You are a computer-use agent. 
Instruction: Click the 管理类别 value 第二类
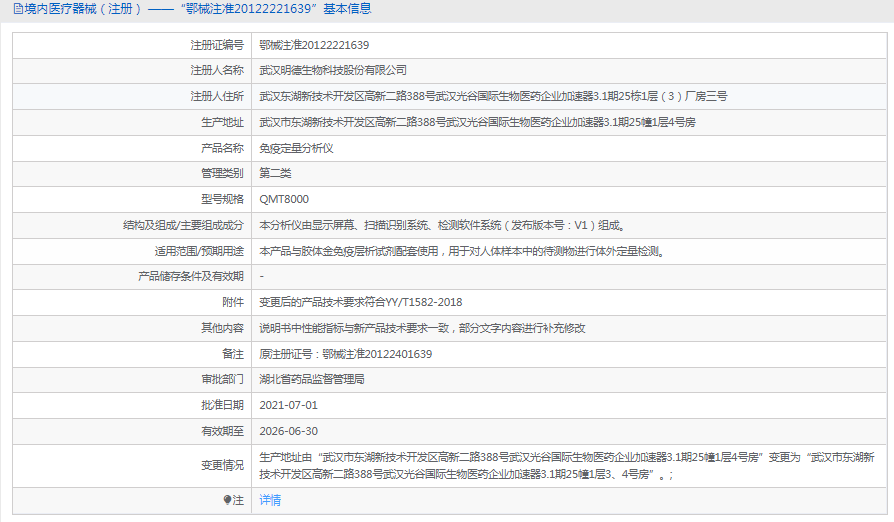pyautogui.click(x=275, y=173)
